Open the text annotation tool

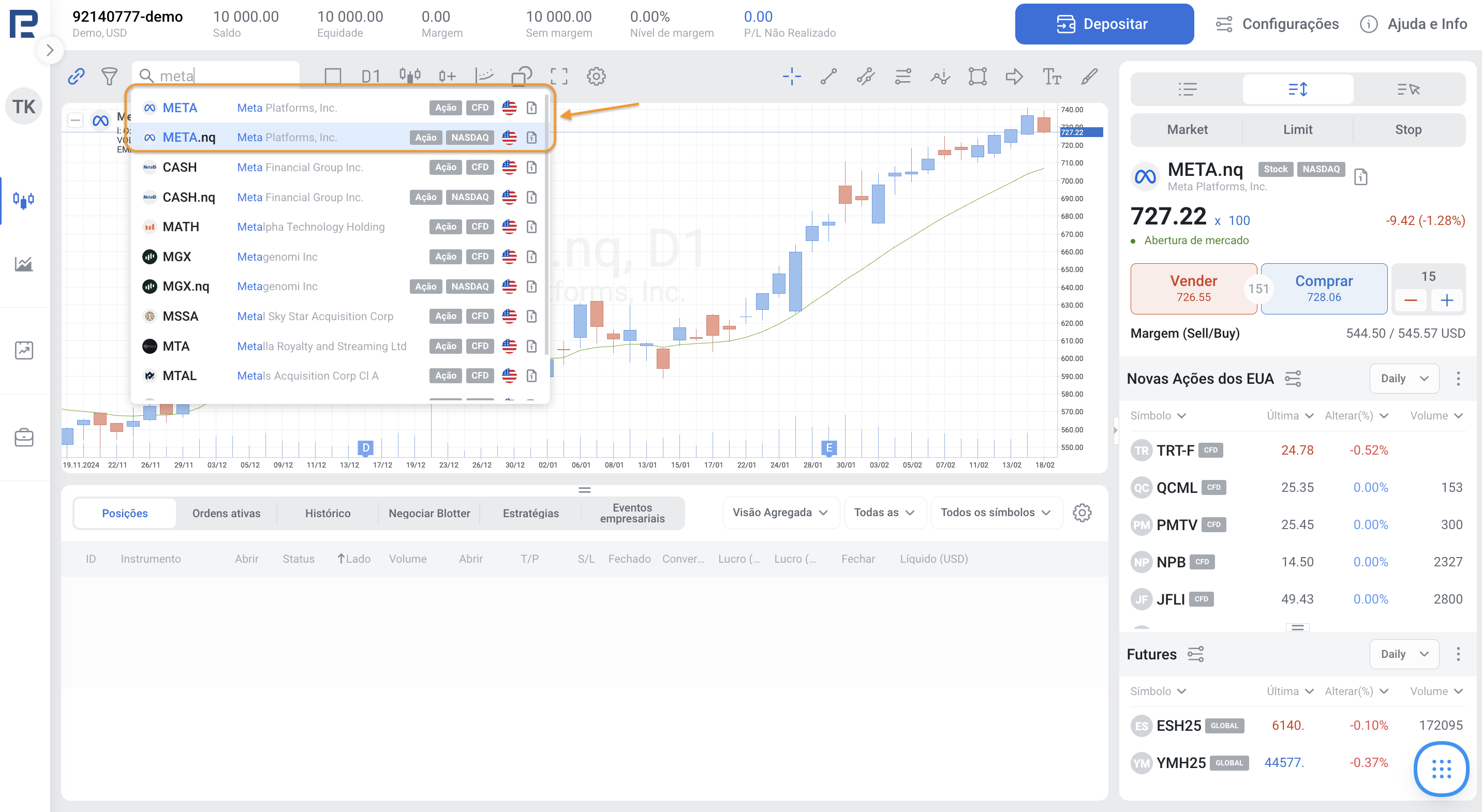coord(1051,77)
